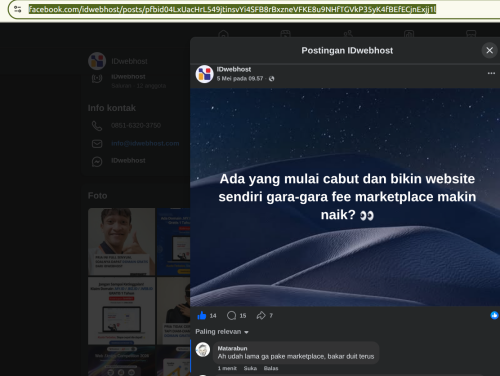Open the Friends icon in top nav
This screenshot has width=500, height=376.
pos(348,34)
